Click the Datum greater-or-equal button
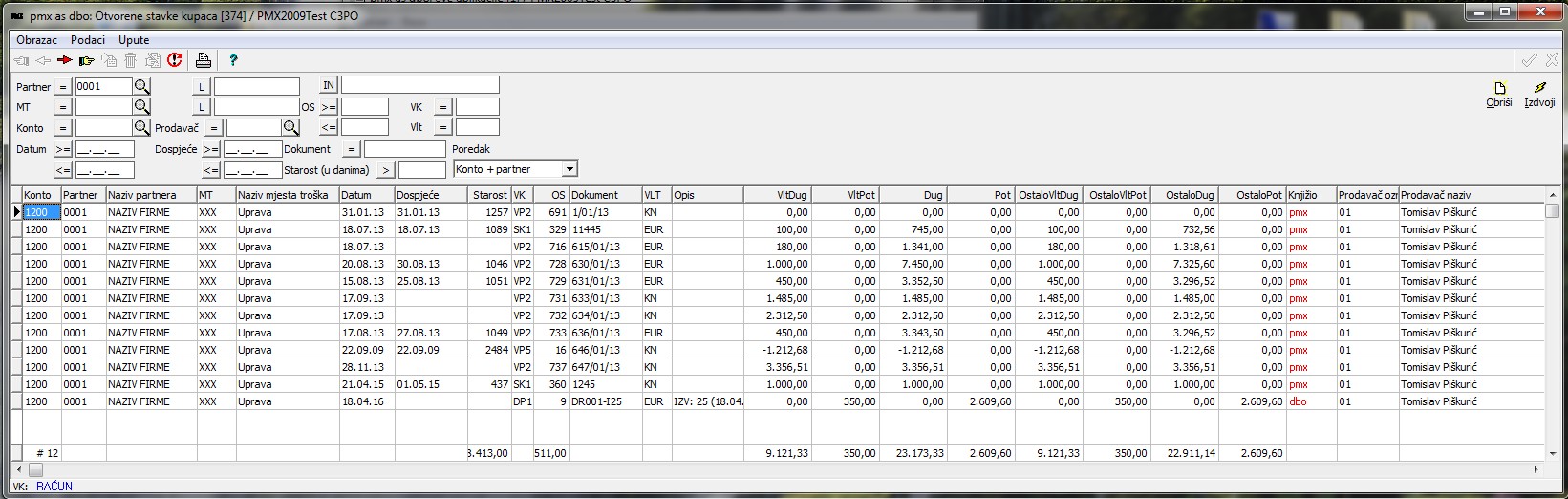The height and width of the screenshot is (499, 1568). (x=63, y=149)
